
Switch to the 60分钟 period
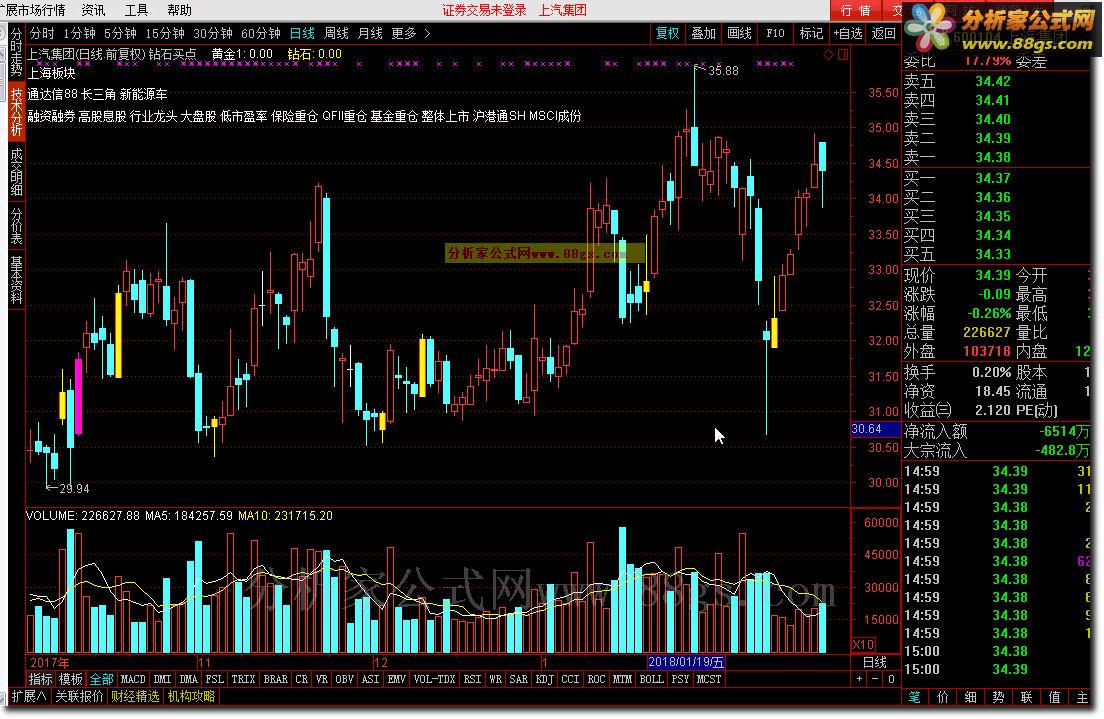pyautogui.click(x=261, y=33)
